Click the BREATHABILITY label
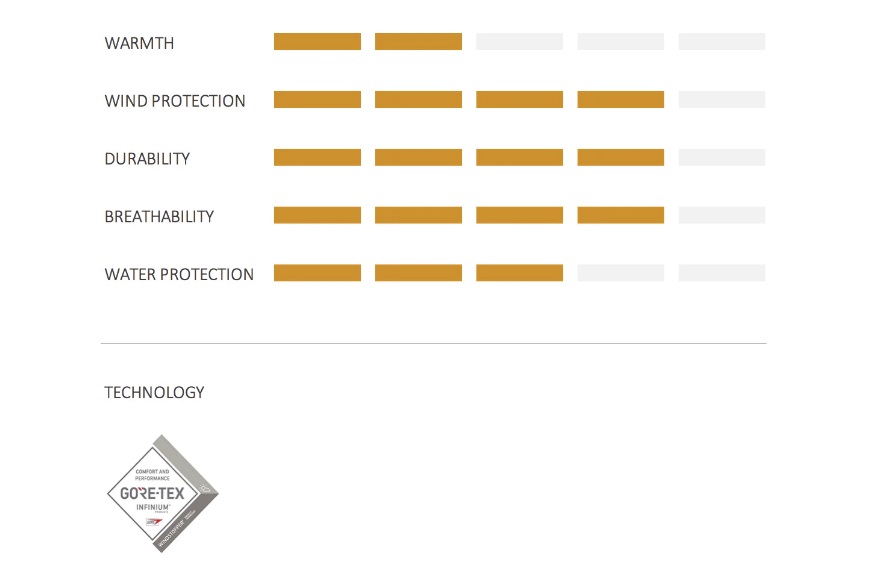Image resolution: width=880 pixels, height=573 pixels. coord(159,217)
